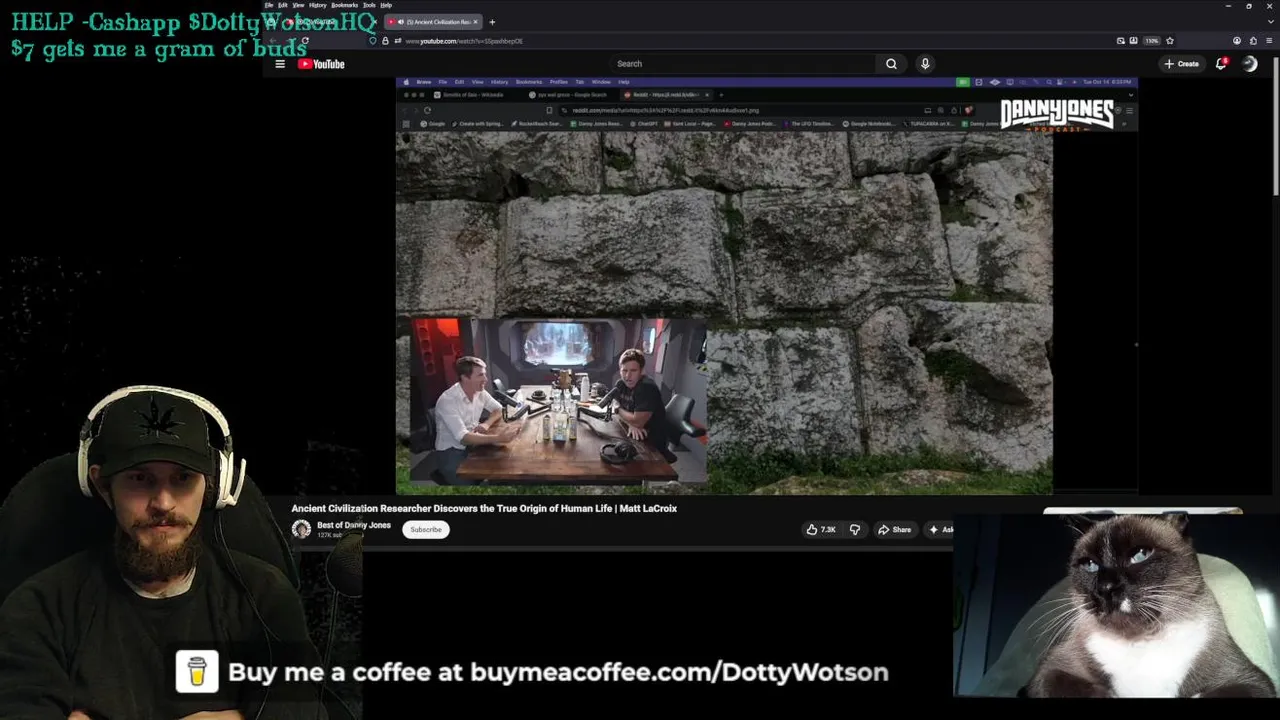Click Best of Danny Jones channel avatar

[x=301, y=530]
